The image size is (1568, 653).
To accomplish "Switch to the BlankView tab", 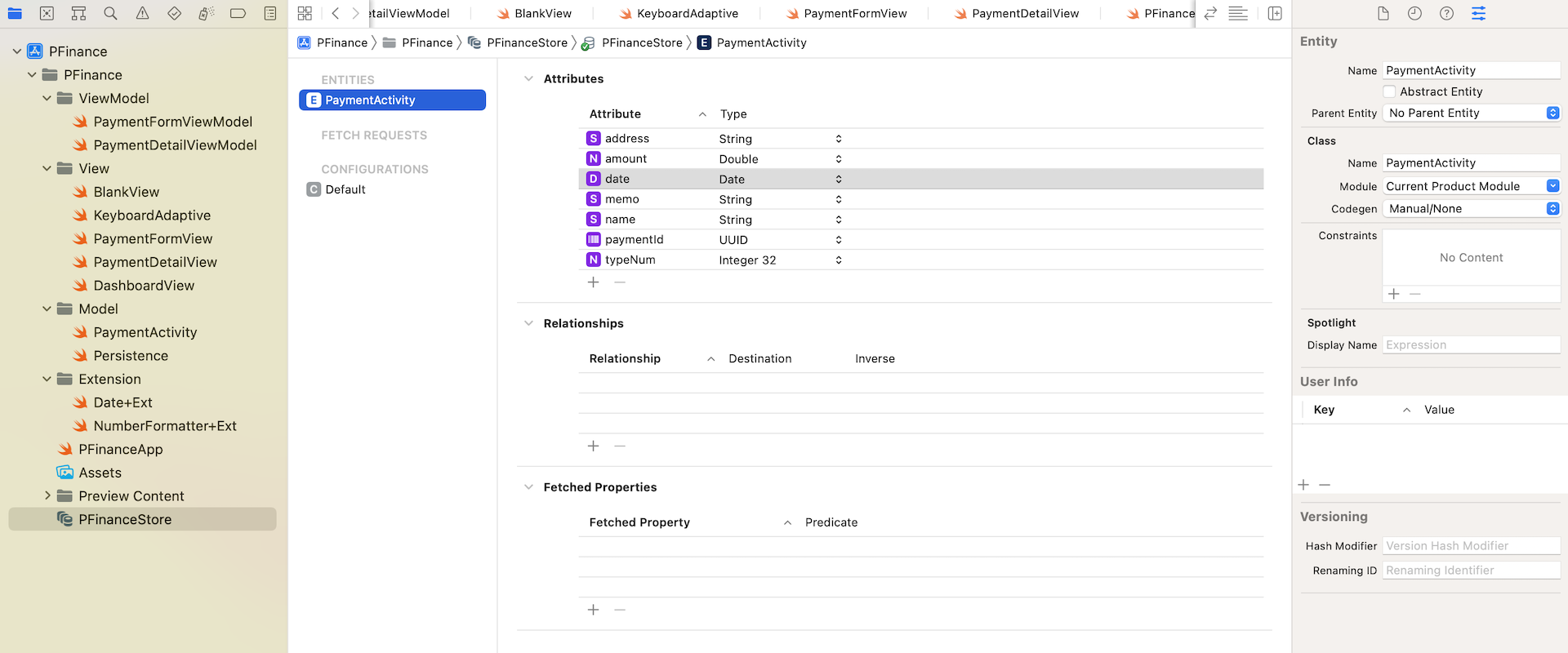I will point(535,13).
